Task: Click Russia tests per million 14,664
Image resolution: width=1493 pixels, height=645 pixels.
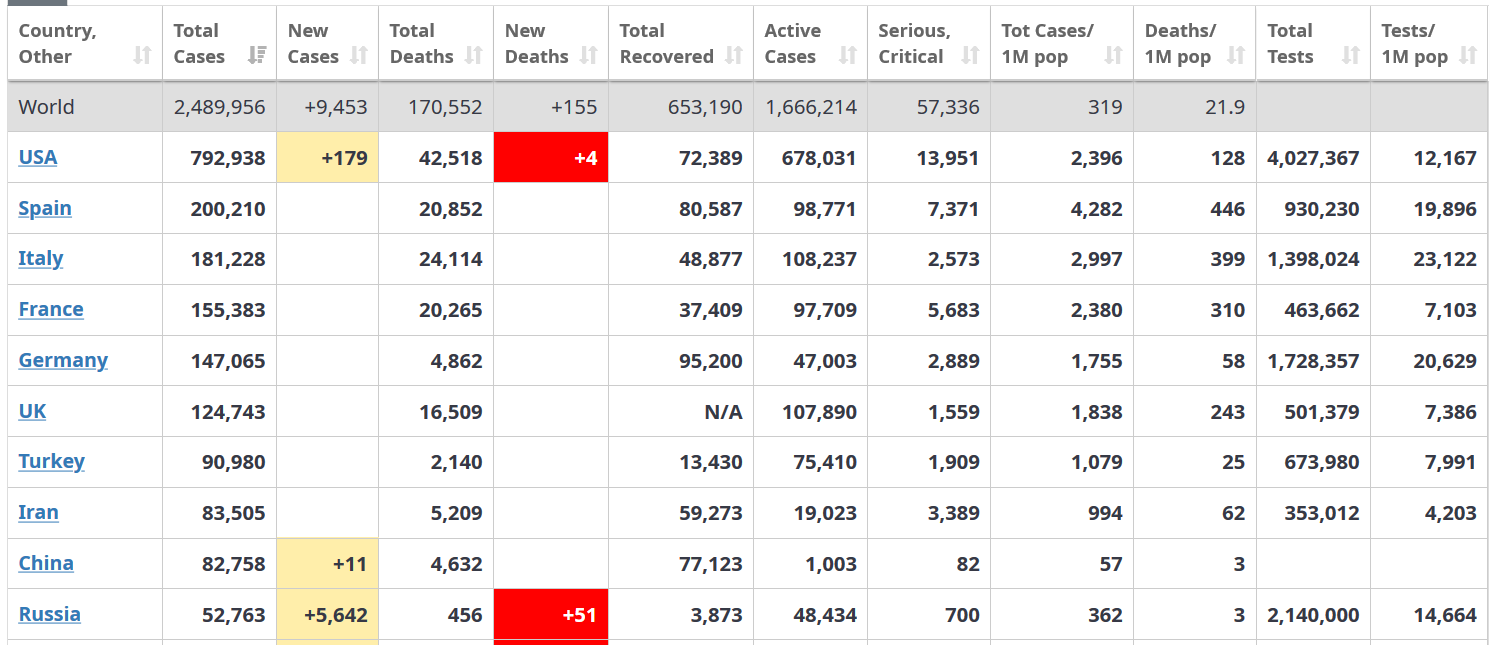Action: click(x=1446, y=615)
